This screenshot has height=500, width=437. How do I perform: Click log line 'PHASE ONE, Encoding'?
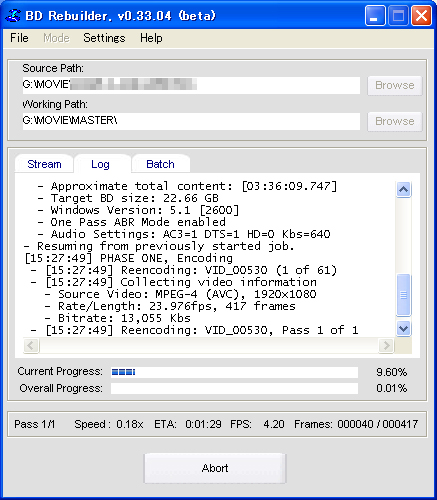[166, 258]
